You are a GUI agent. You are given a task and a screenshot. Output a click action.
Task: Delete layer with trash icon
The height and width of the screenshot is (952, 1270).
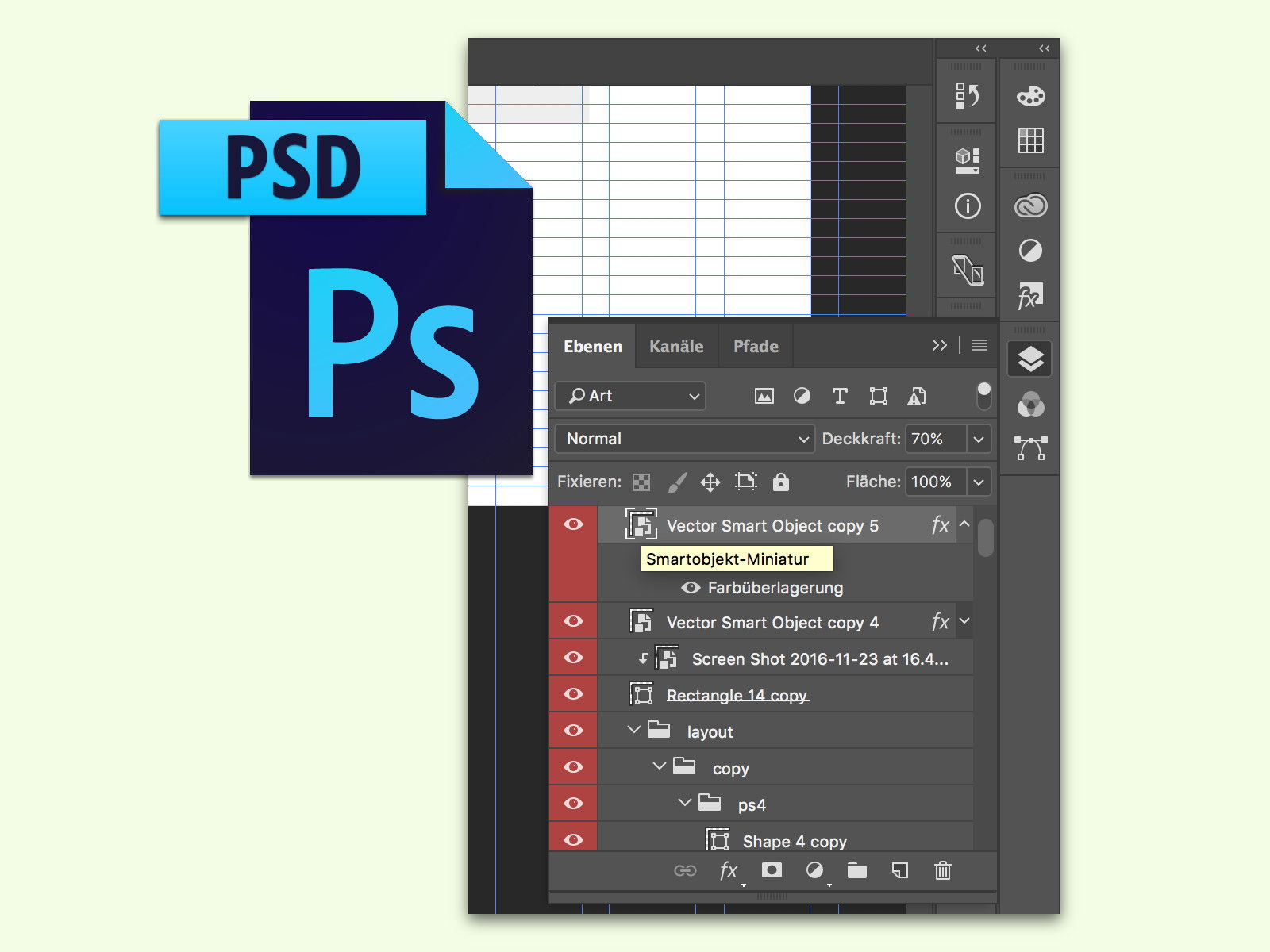(x=943, y=870)
